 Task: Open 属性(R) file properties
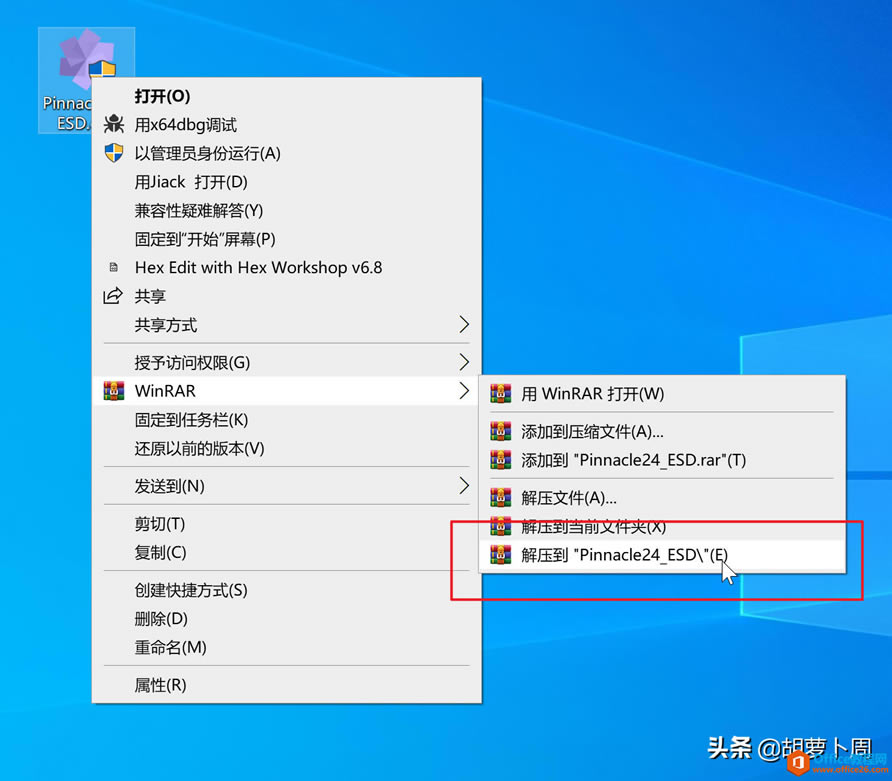pos(287,685)
